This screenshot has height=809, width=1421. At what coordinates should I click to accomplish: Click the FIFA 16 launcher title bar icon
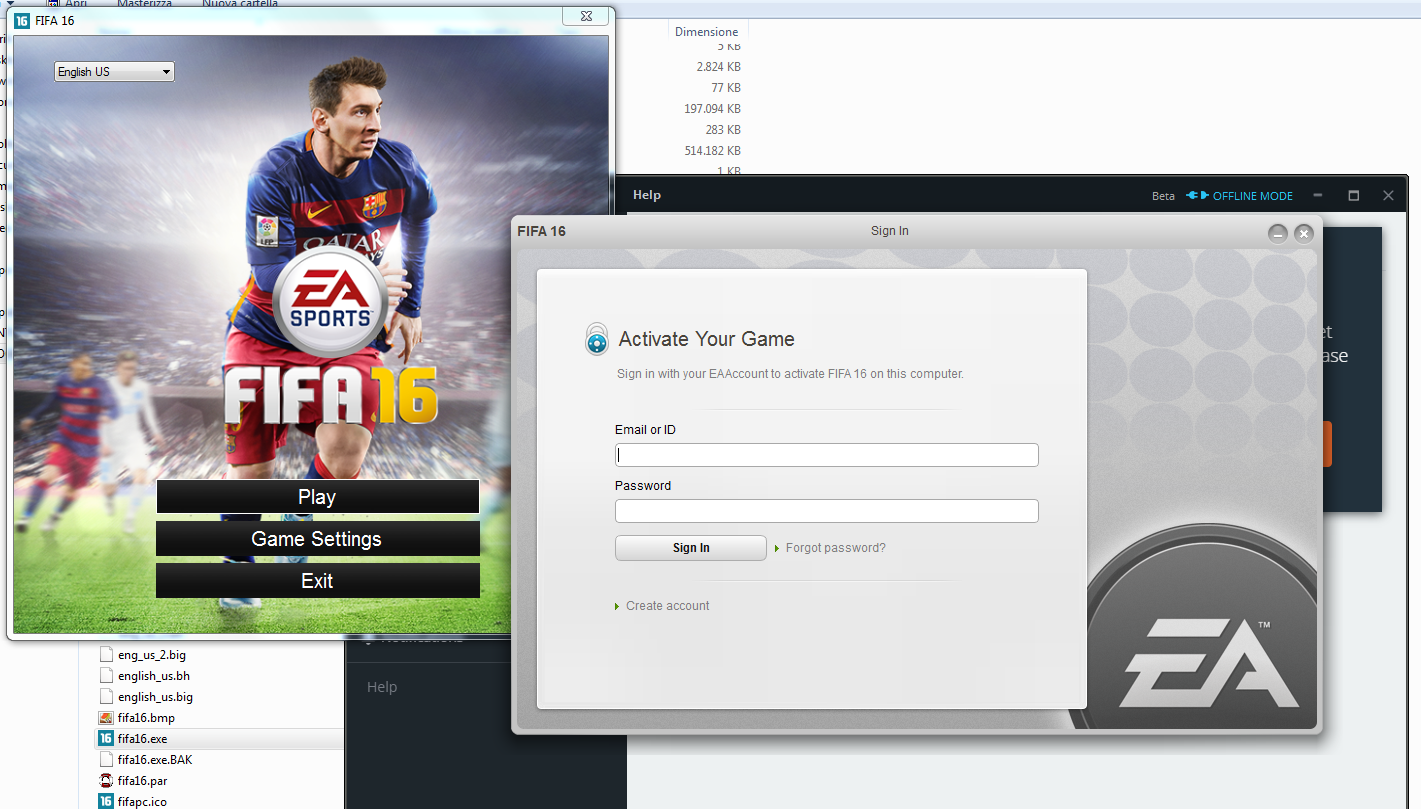click(22, 20)
